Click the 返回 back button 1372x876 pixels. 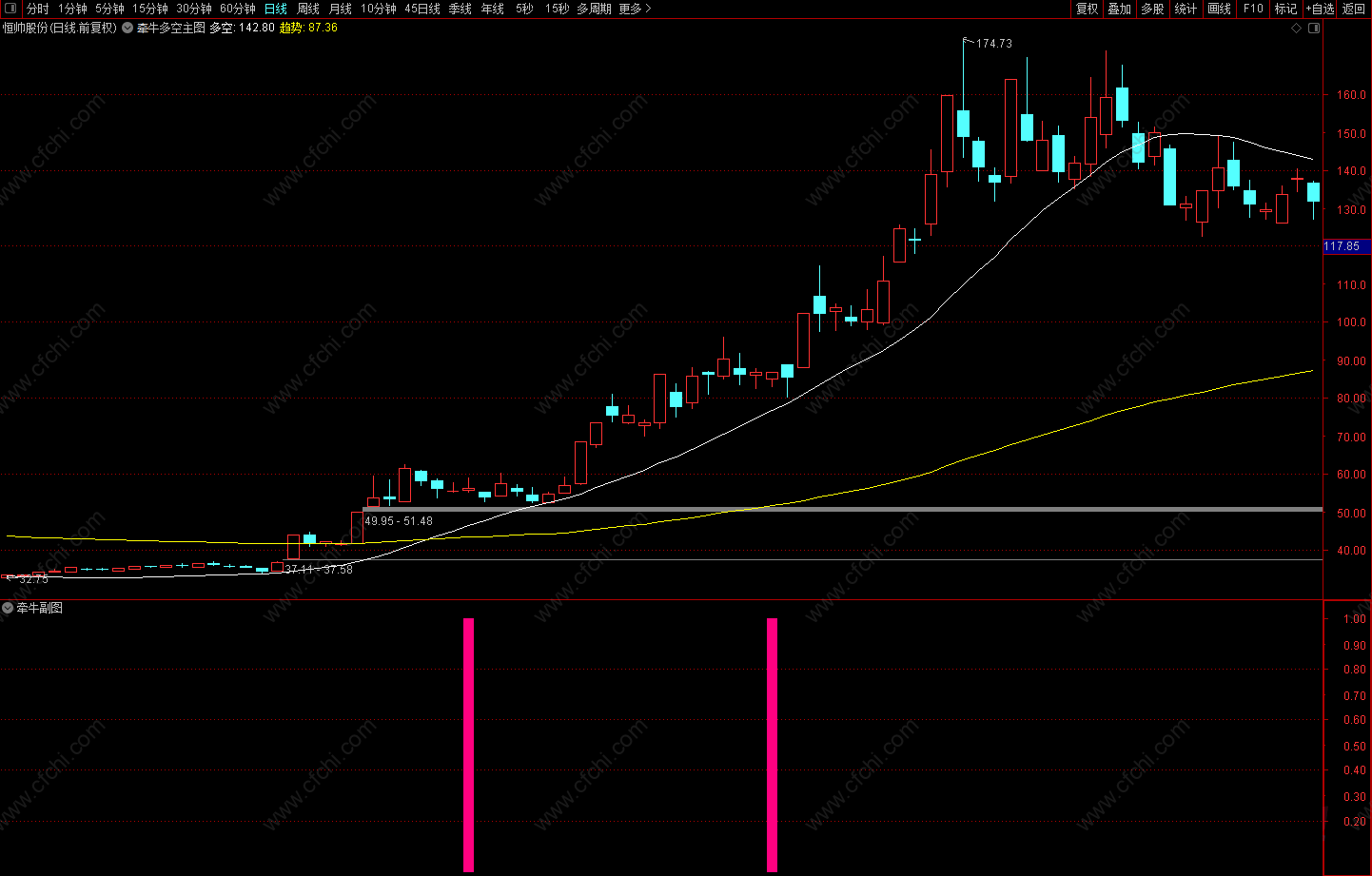[1353, 9]
